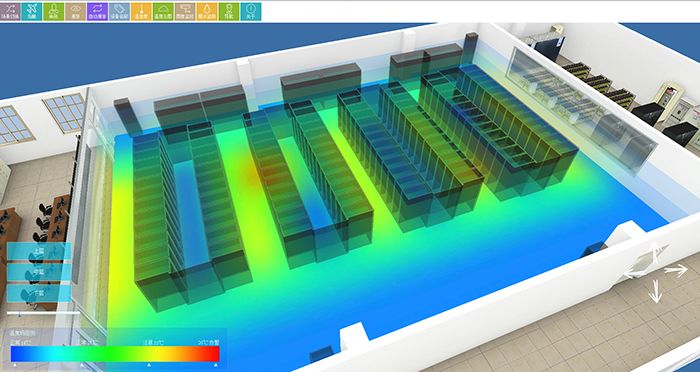Open the teal info circle about button

click(x=251, y=11)
